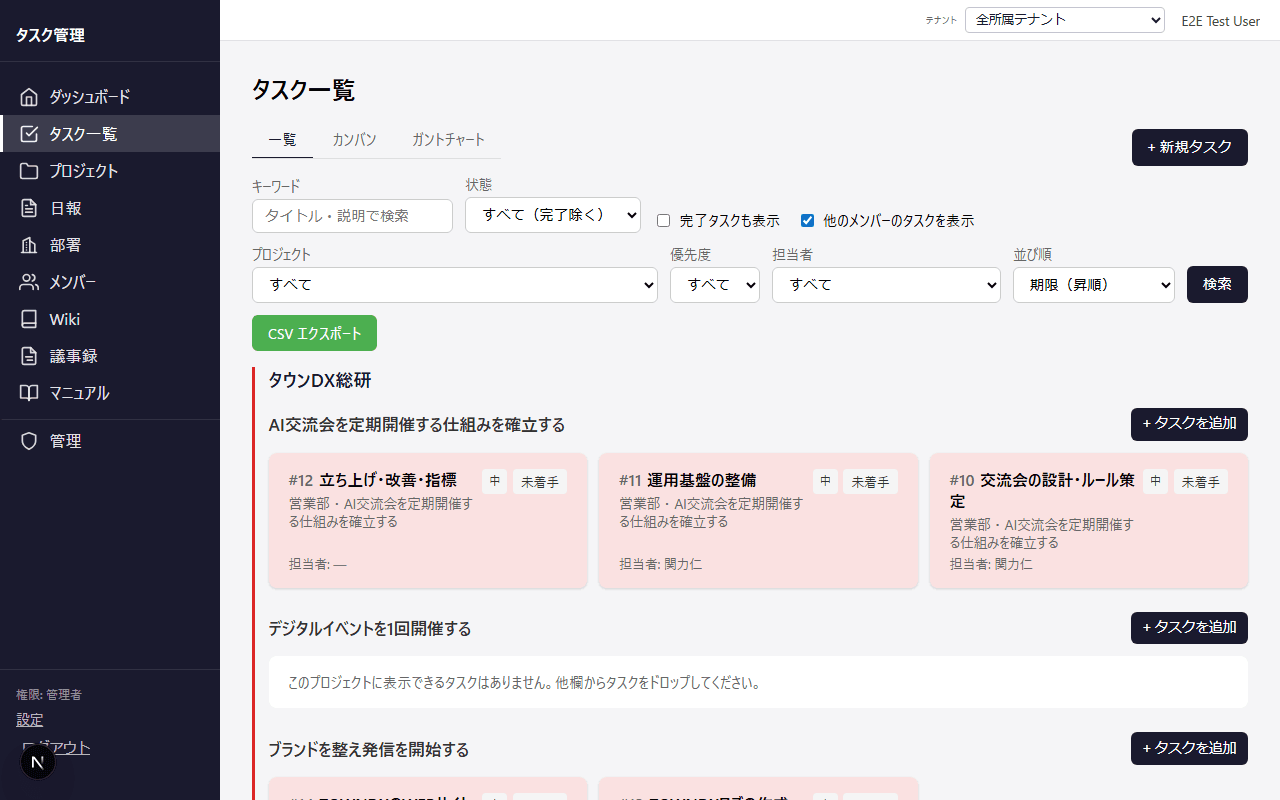Open the 全所属テナント tenant selector
1280x800 pixels.
coord(1064,19)
